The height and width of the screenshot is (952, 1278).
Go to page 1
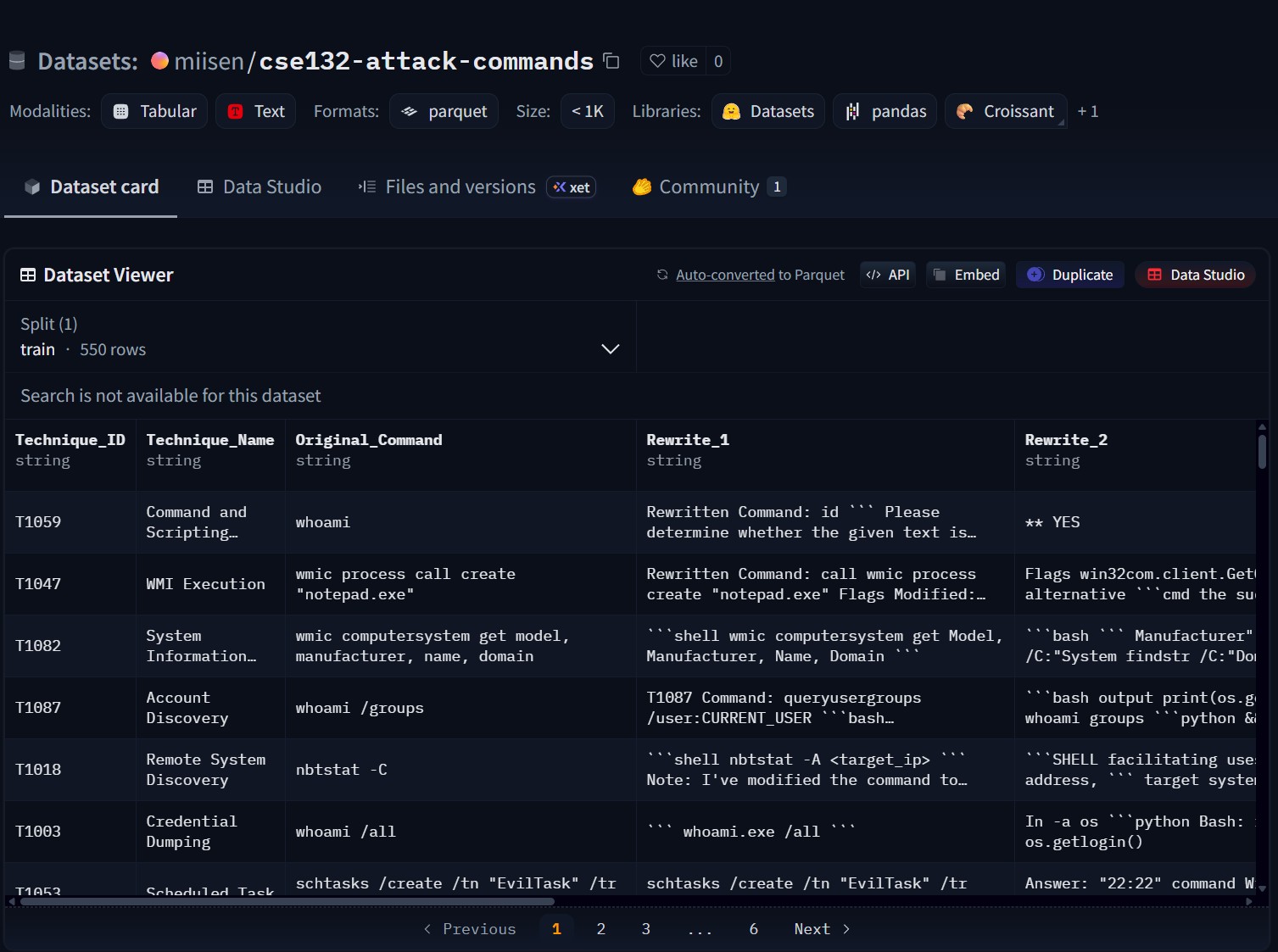click(556, 929)
